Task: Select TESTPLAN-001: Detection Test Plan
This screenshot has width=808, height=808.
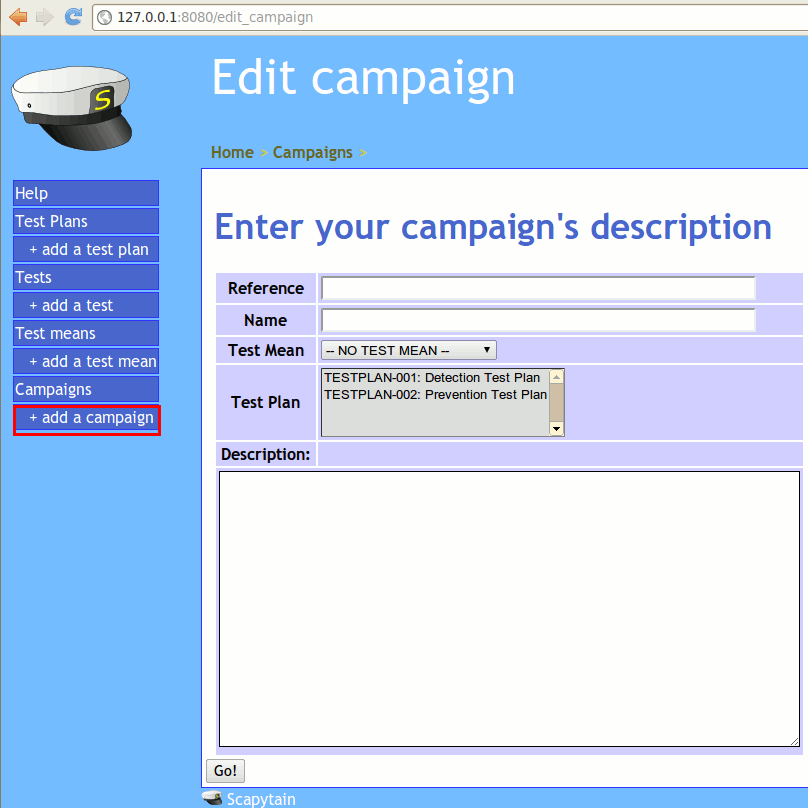Action: click(x=432, y=378)
